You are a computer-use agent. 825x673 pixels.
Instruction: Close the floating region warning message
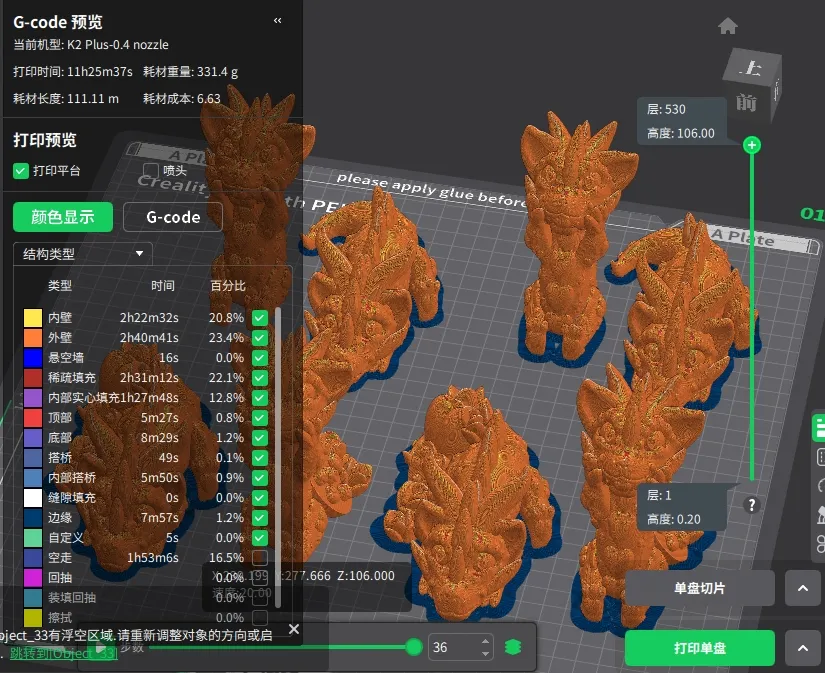294,629
